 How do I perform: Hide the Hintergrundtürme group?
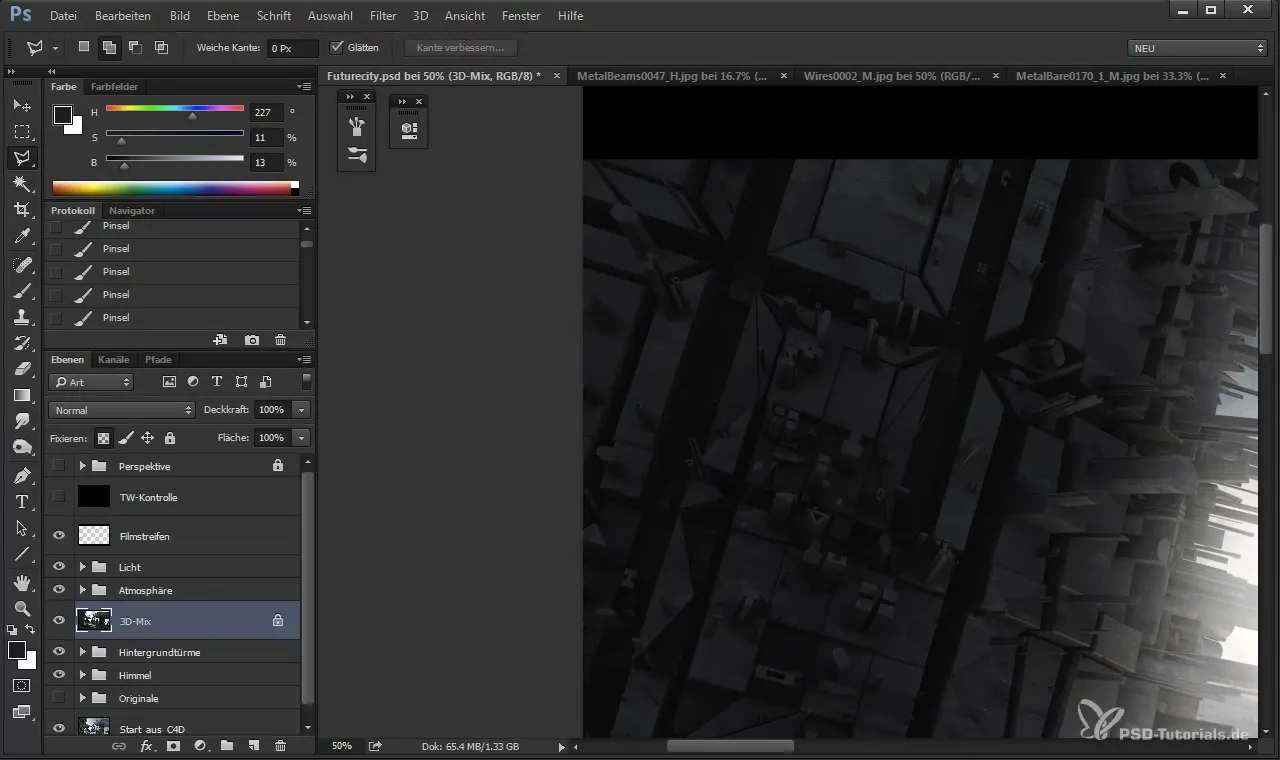click(x=59, y=652)
